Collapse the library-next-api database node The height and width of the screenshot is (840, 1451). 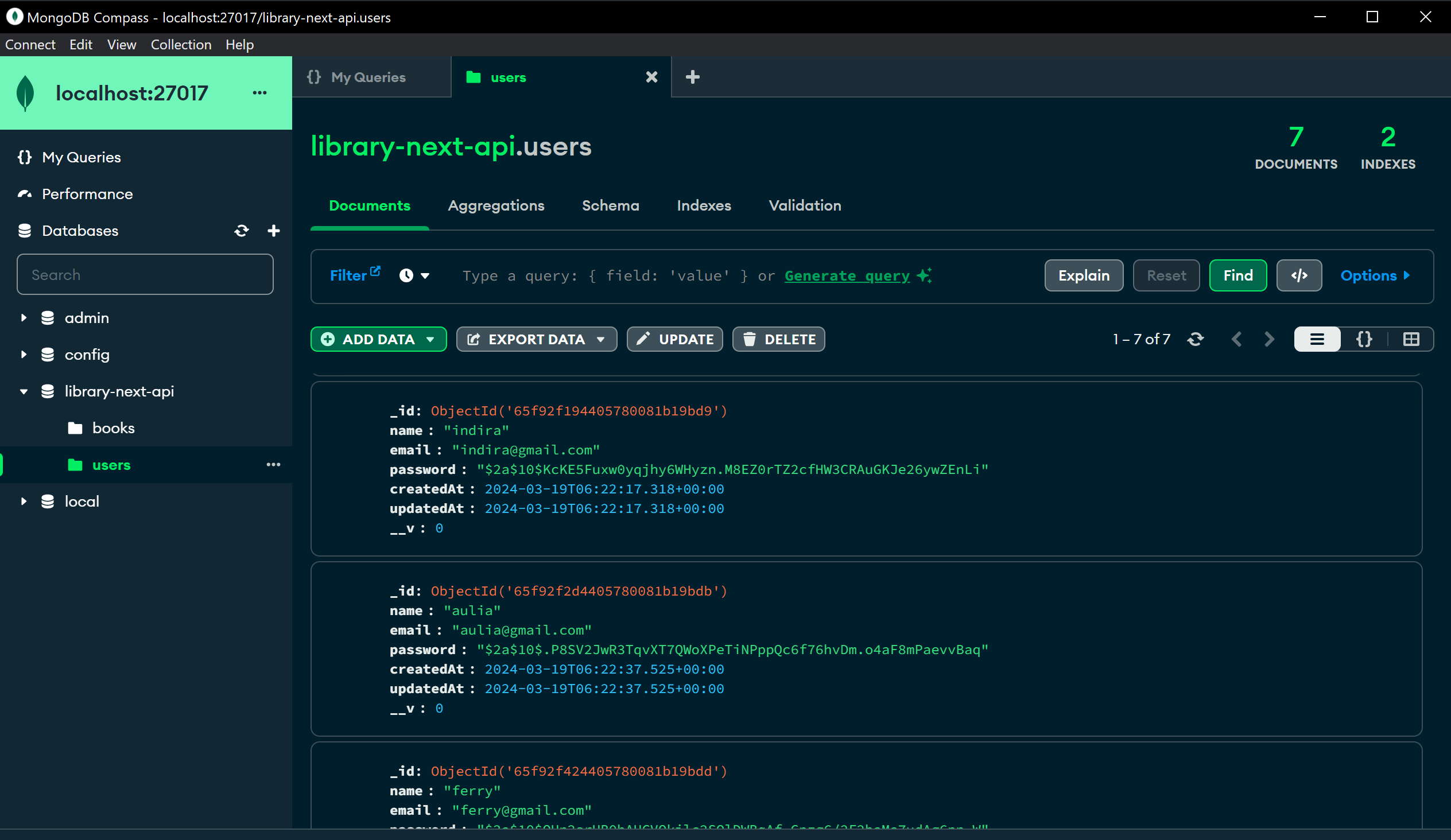pos(24,391)
